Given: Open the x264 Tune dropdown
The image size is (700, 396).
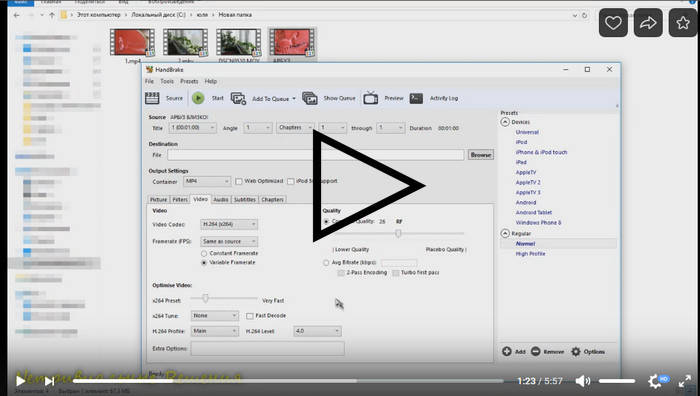Looking at the screenshot, I should 214,316.
